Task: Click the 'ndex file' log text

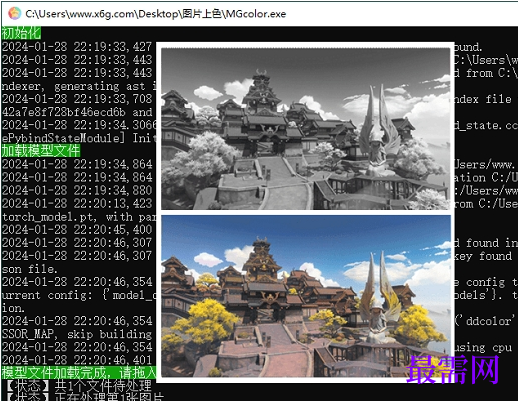Action: click(x=483, y=99)
